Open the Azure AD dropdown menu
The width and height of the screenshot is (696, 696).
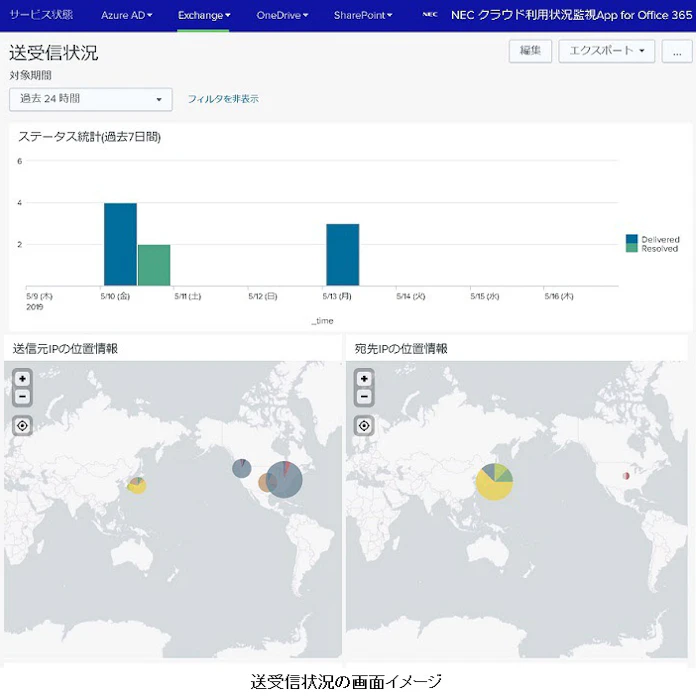coord(127,15)
